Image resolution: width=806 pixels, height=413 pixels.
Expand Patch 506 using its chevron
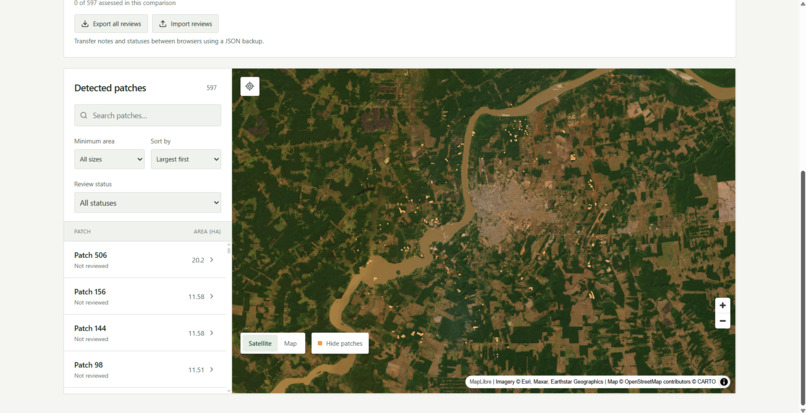point(211,260)
